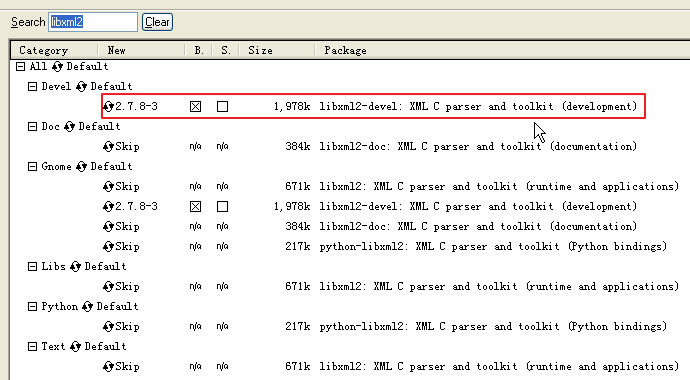Click 384k size under Doc category
This screenshot has height=380, width=690.
[x=298, y=146]
